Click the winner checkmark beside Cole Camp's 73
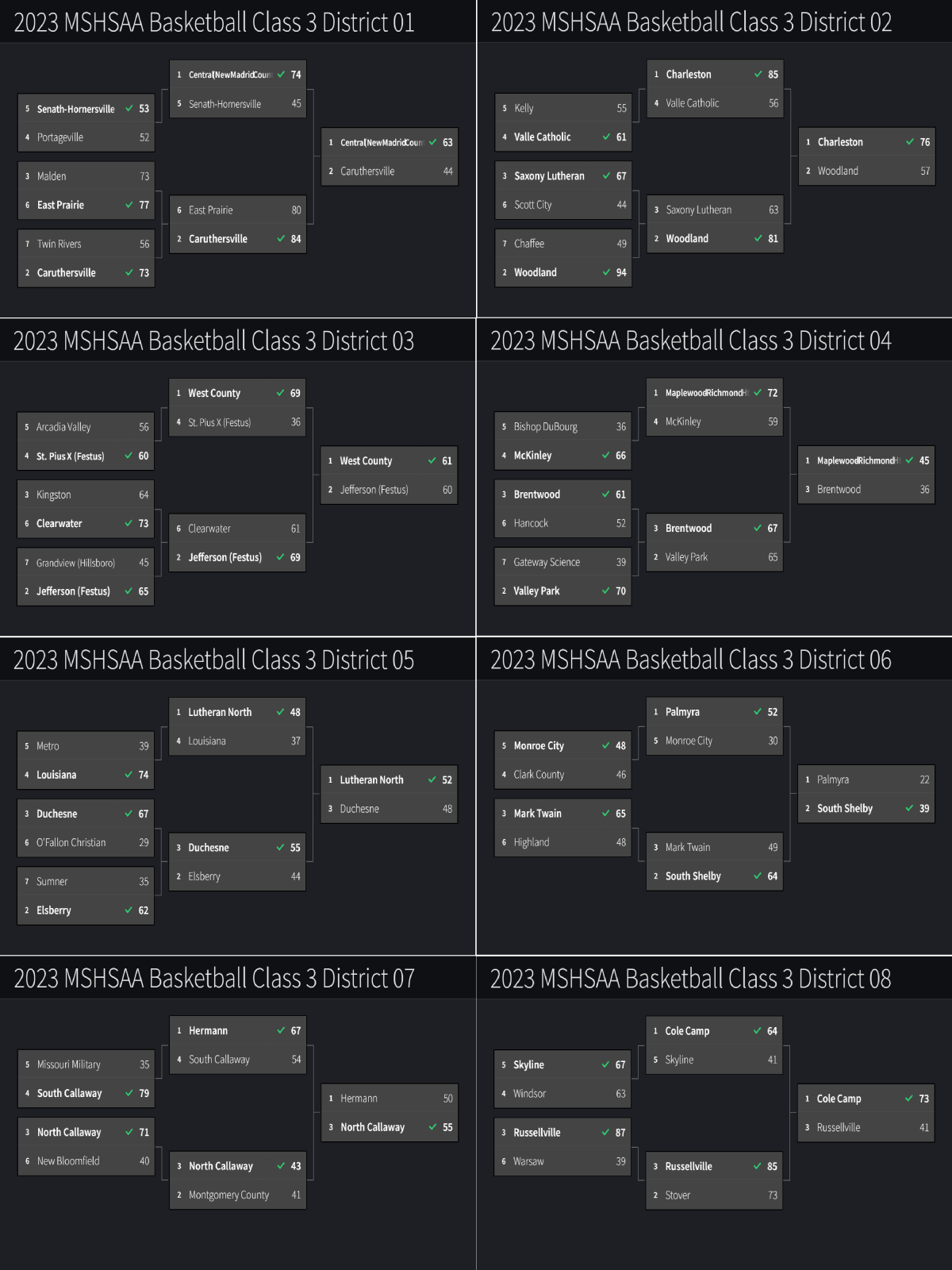Viewport: 952px width, 1270px height. coord(909,1099)
